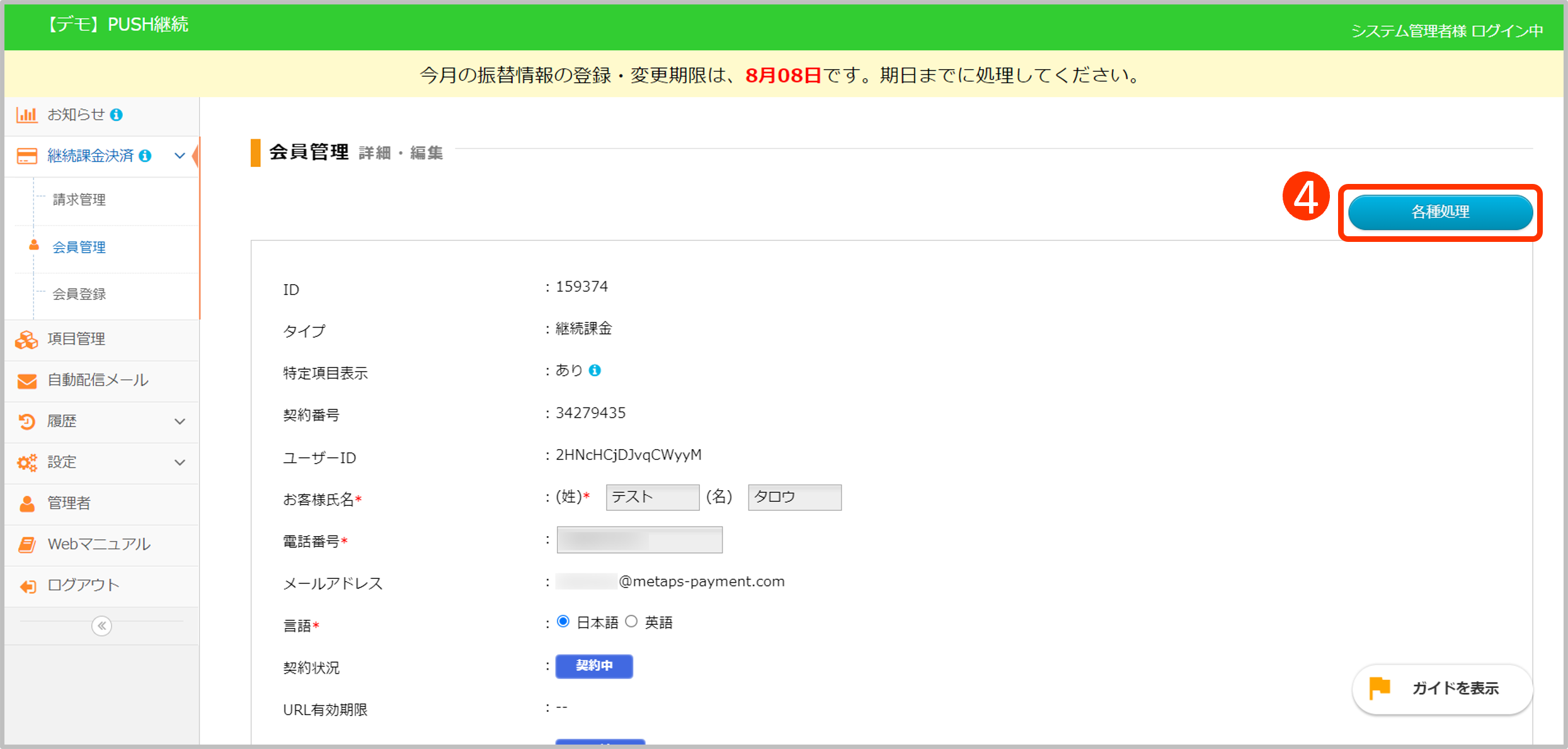The width and height of the screenshot is (1568, 749).
Task: Open 会員登録 submenu item
Action: pos(79,294)
